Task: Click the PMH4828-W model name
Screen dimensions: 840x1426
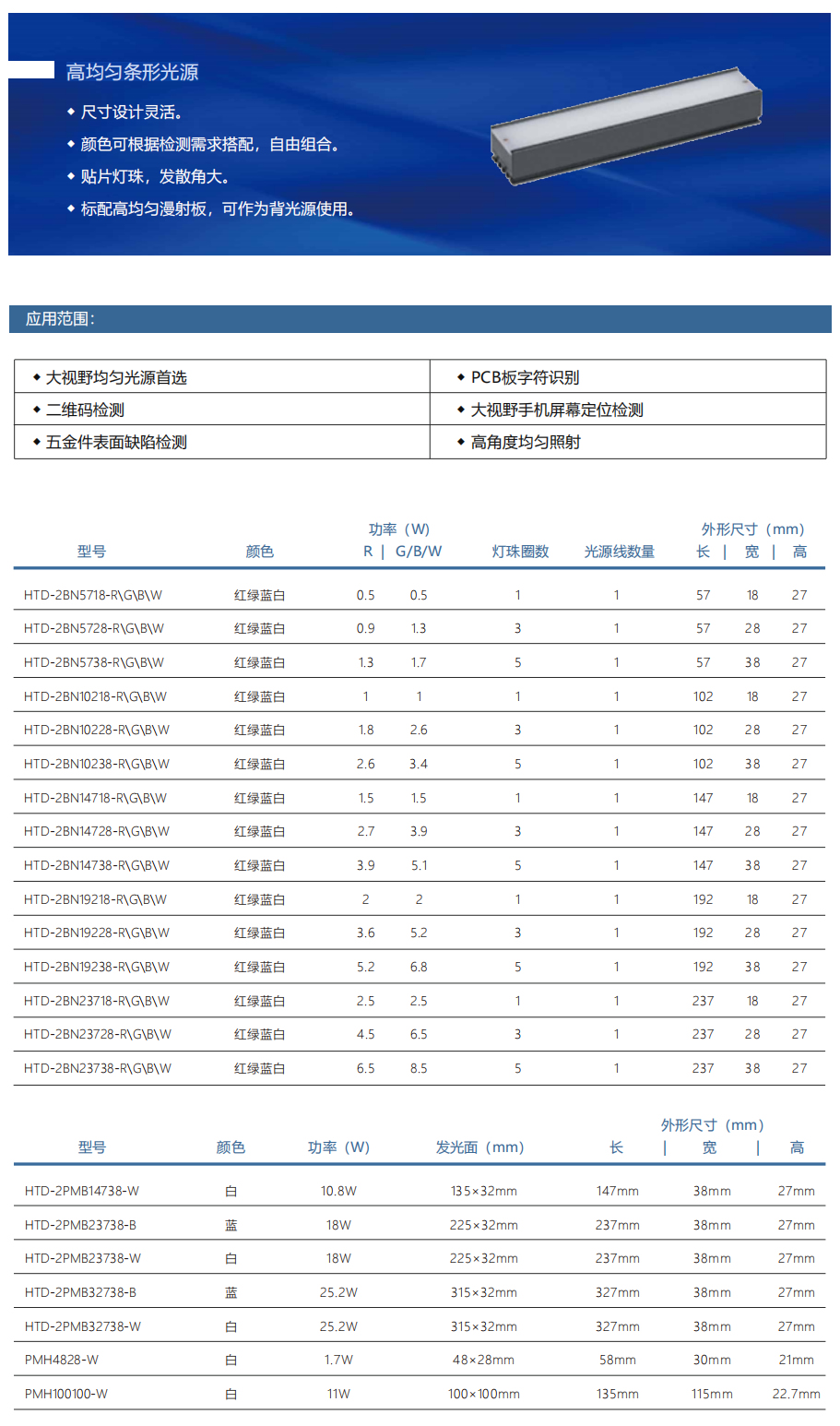Action: click(x=62, y=1360)
